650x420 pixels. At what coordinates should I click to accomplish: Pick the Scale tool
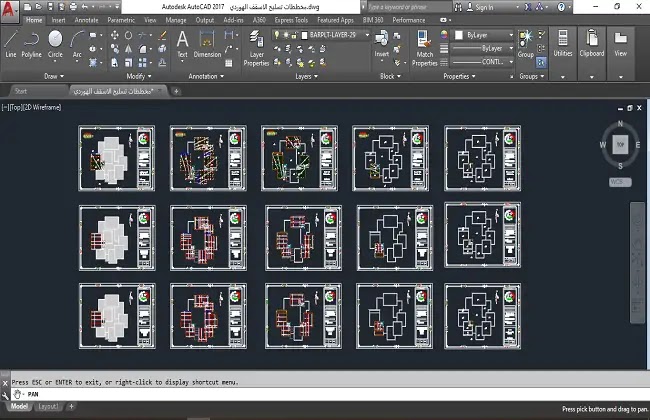coord(129,63)
